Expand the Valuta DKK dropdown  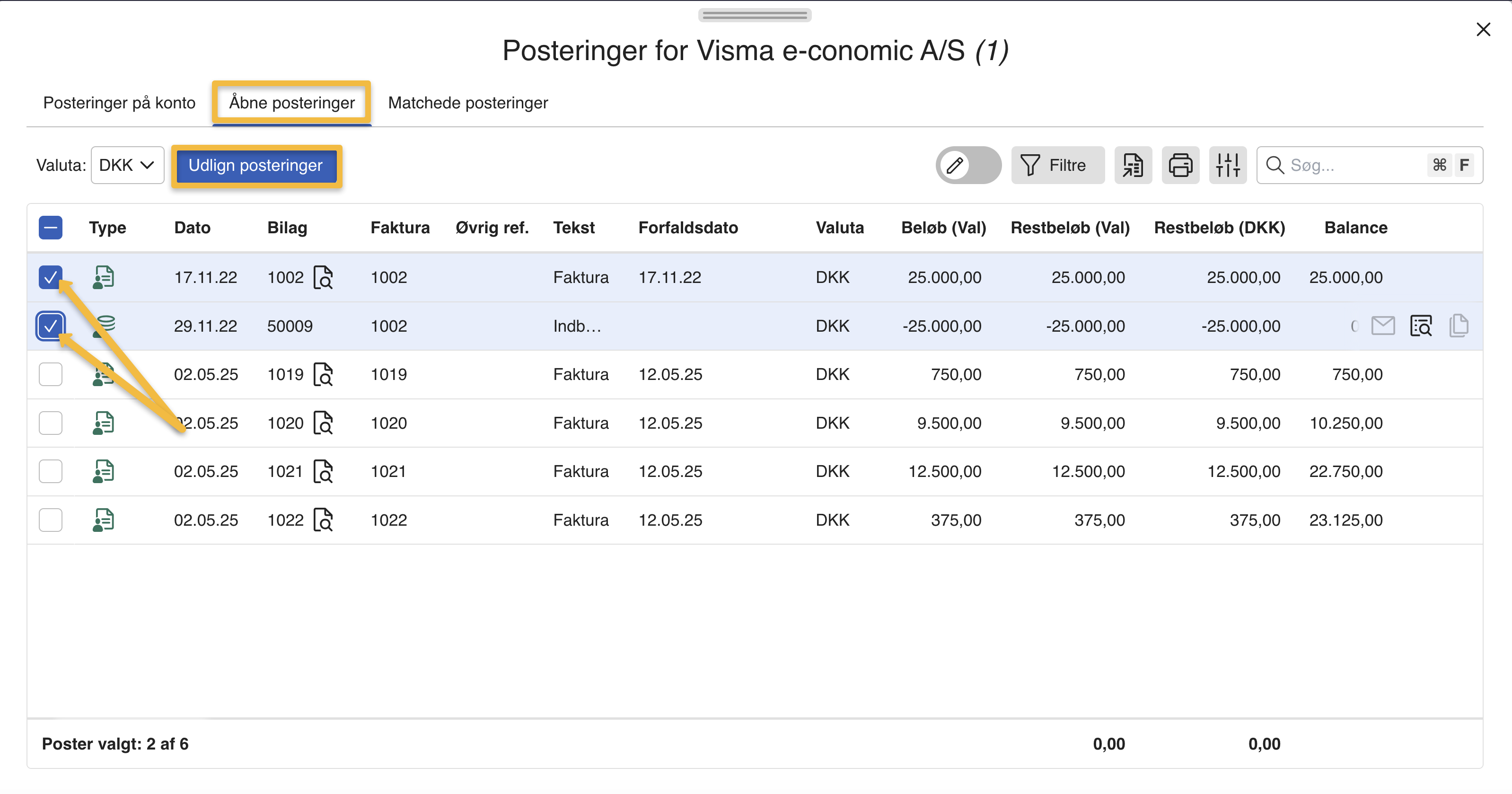127,165
